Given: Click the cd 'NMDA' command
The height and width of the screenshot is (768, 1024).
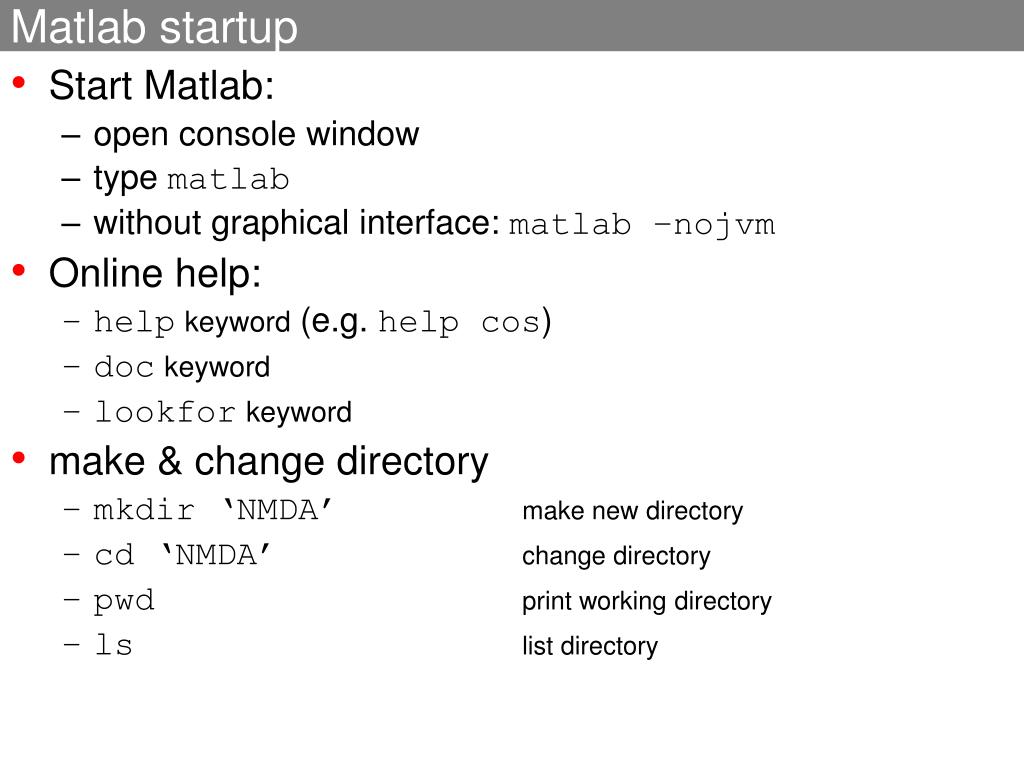Looking at the screenshot, I should [x=182, y=555].
